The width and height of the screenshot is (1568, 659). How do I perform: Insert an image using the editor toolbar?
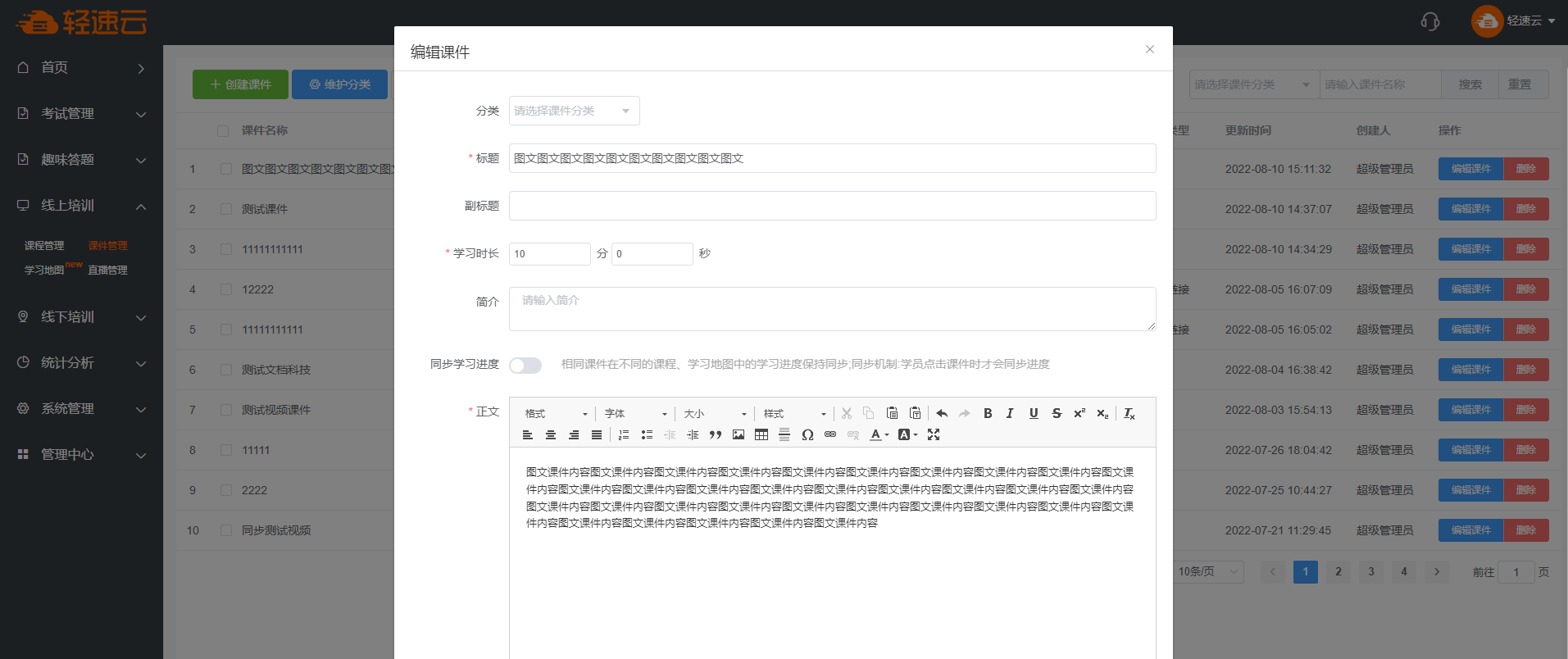(x=739, y=435)
